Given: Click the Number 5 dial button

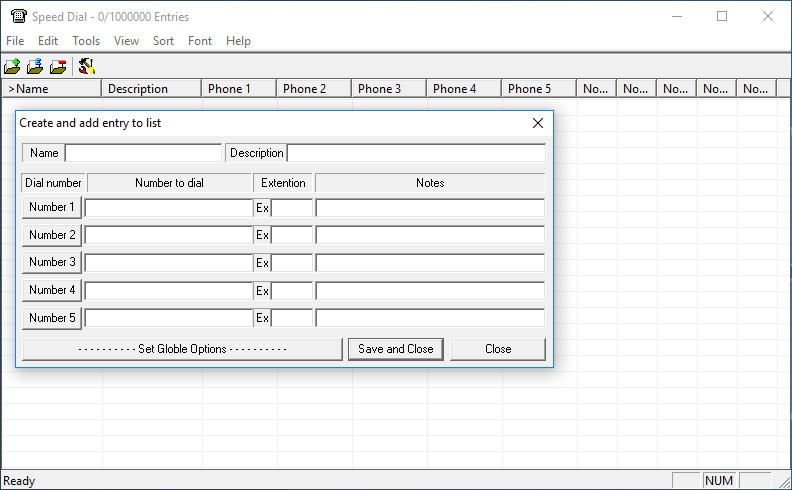Looking at the screenshot, I should 52,318.
